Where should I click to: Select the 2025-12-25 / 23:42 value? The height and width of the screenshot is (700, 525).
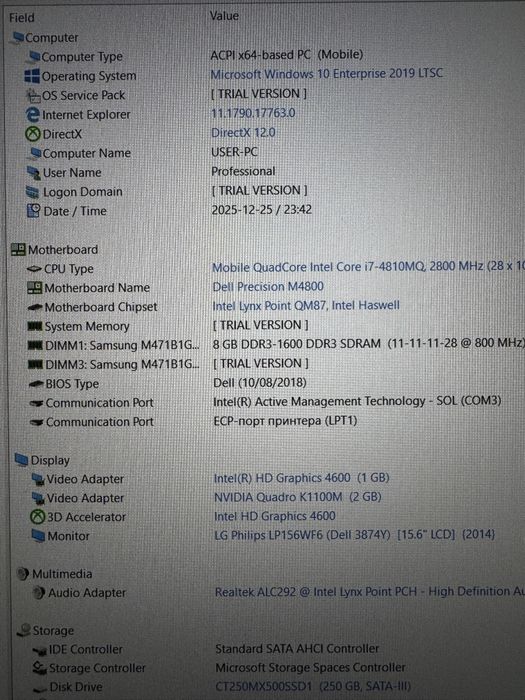pyautogui.click(x=262, y=210)
